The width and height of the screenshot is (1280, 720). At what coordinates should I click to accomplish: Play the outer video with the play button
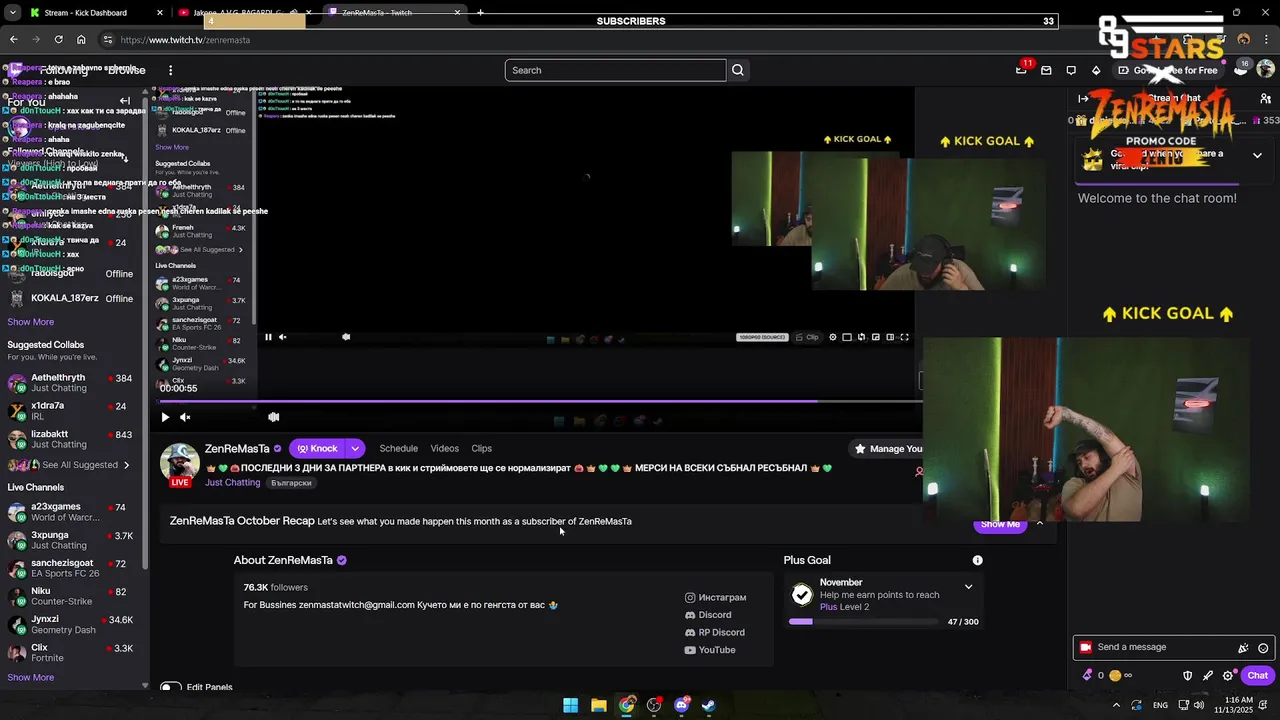coord(165,417)
